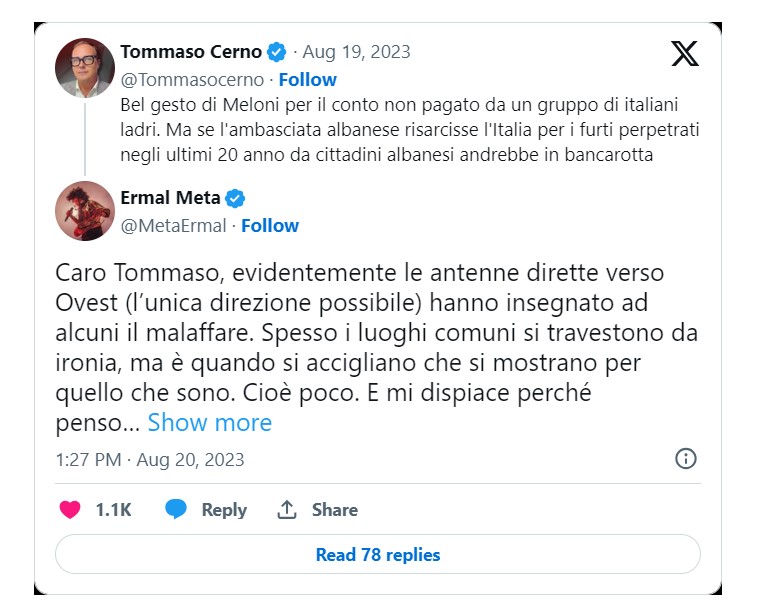Screen dimensions: 777x612
Task: Follow the @MetaErmal account
Action: coord(270,226)
